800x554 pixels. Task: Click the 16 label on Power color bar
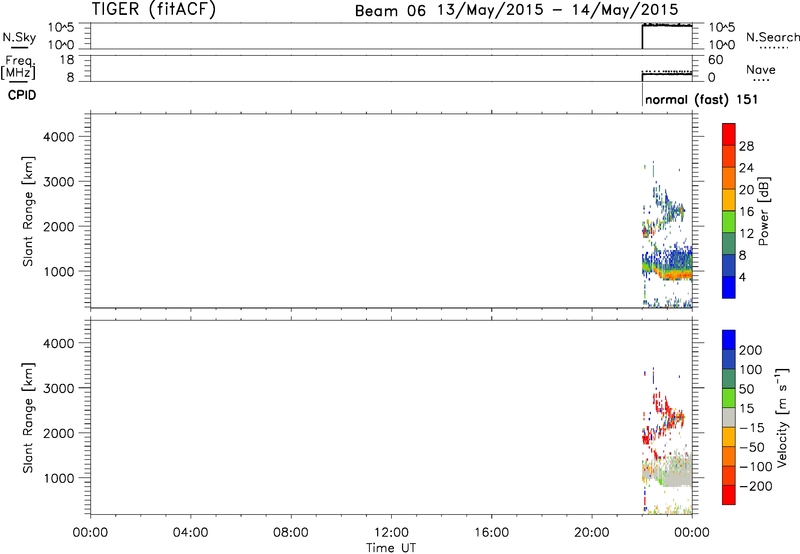pyautogui.click(x=746, y=212)
